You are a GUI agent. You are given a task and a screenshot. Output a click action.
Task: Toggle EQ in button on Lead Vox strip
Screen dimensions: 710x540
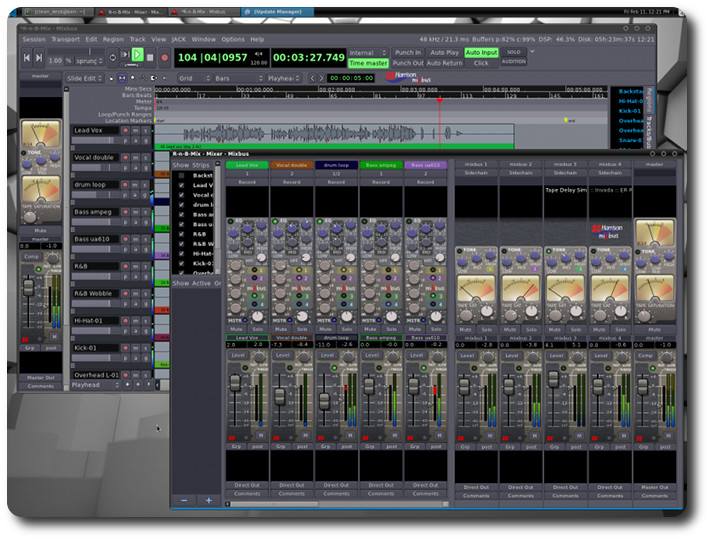coord(231,221)
